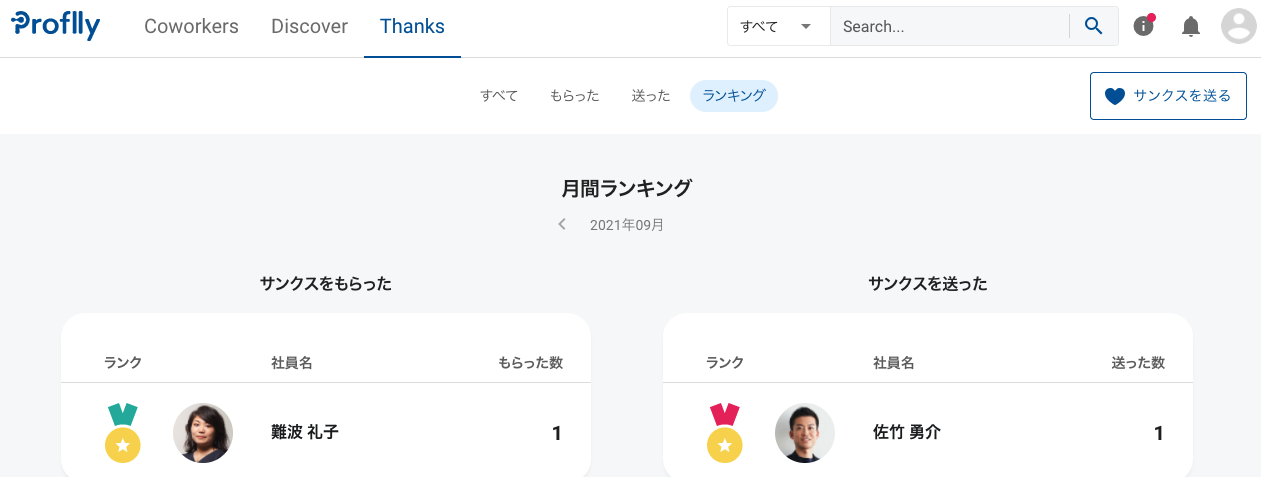1261x477 pixels.
Task: Select the もらった filter chip
Action: (575, 96)
